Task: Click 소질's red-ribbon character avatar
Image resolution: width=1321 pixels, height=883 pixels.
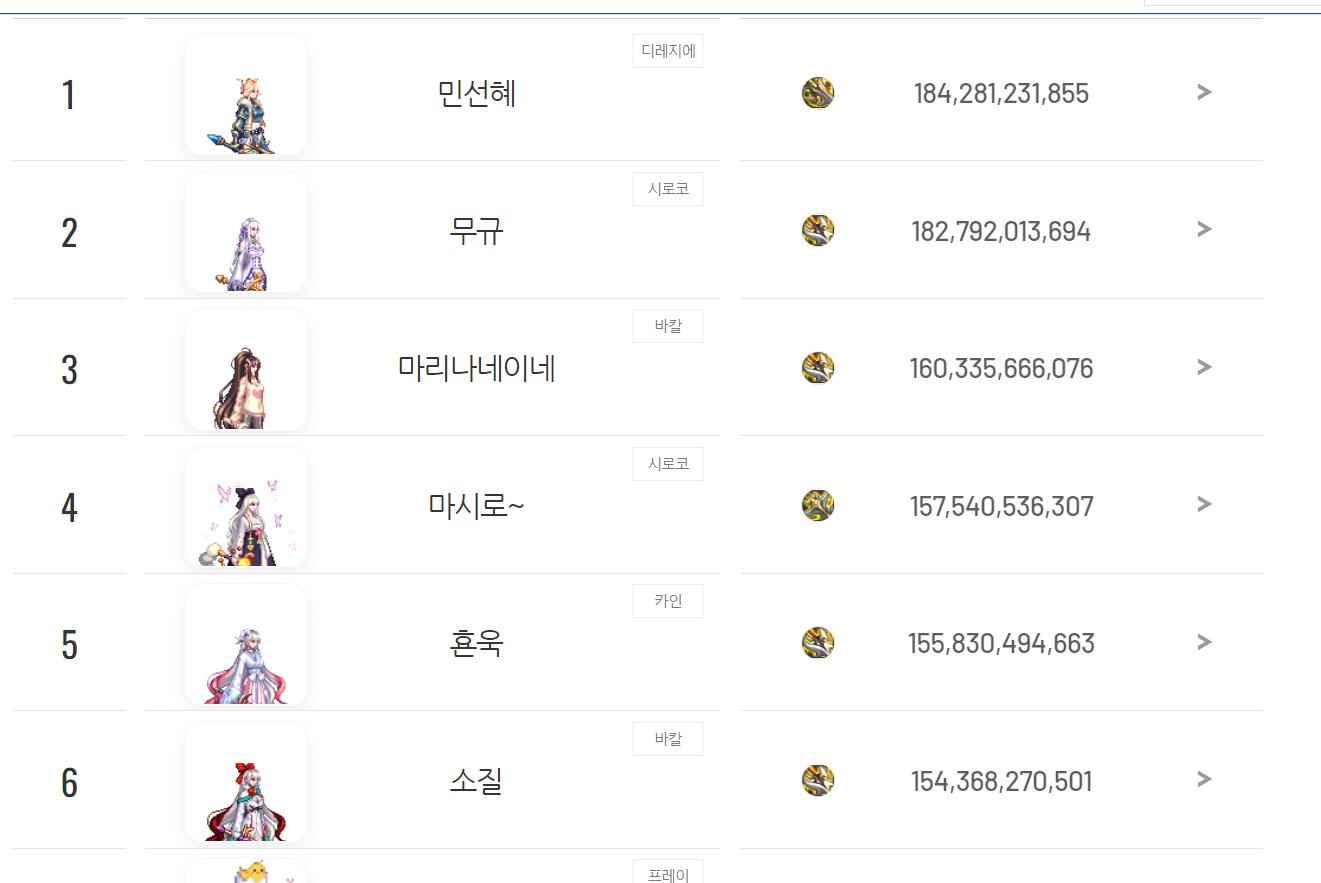Action: 246,782
